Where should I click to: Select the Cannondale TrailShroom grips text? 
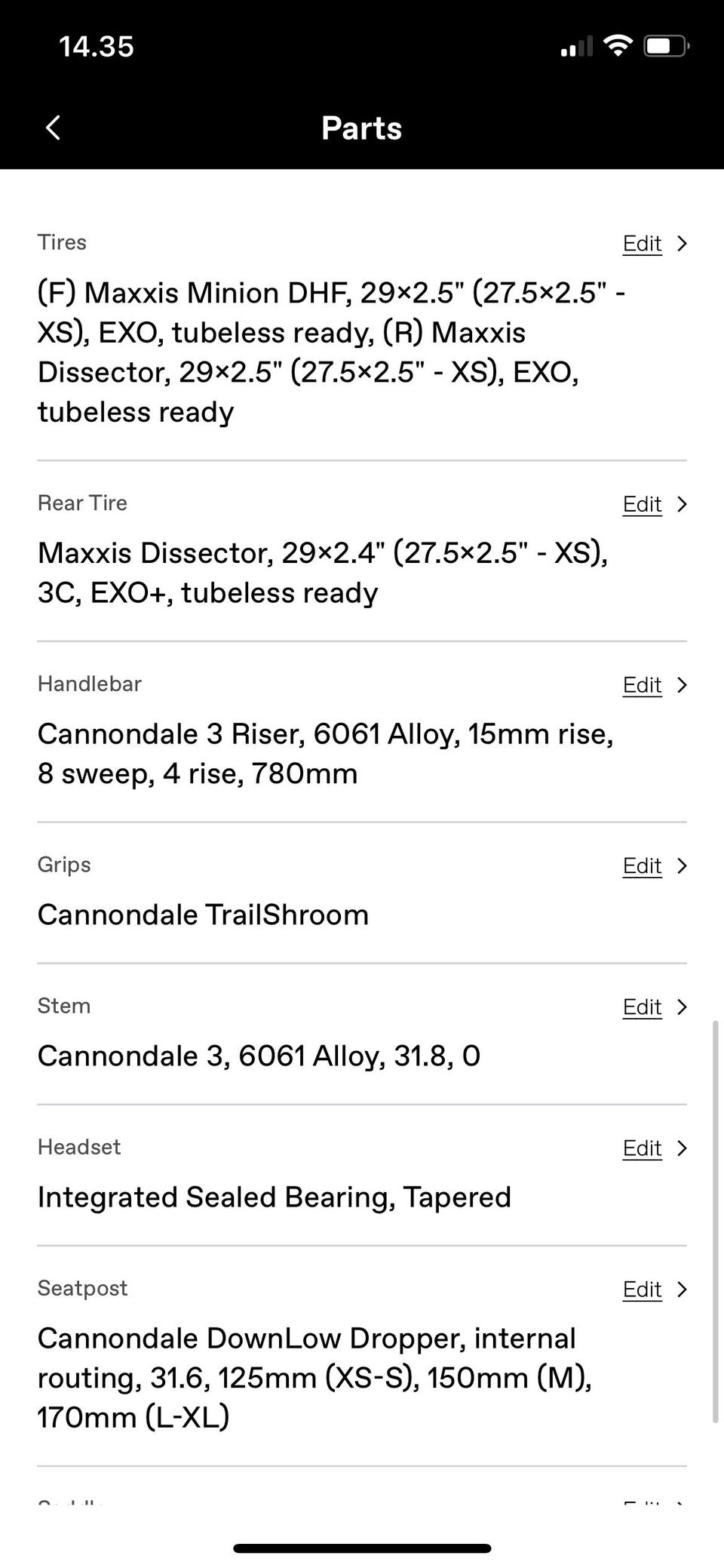tap(203, 915)
